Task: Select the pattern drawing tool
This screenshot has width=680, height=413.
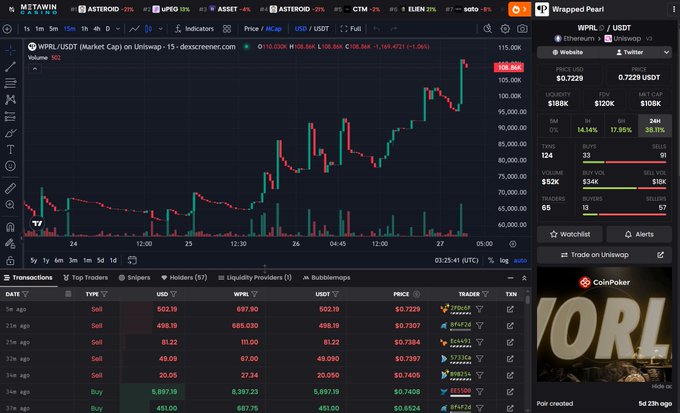Action: pos(10,99)
